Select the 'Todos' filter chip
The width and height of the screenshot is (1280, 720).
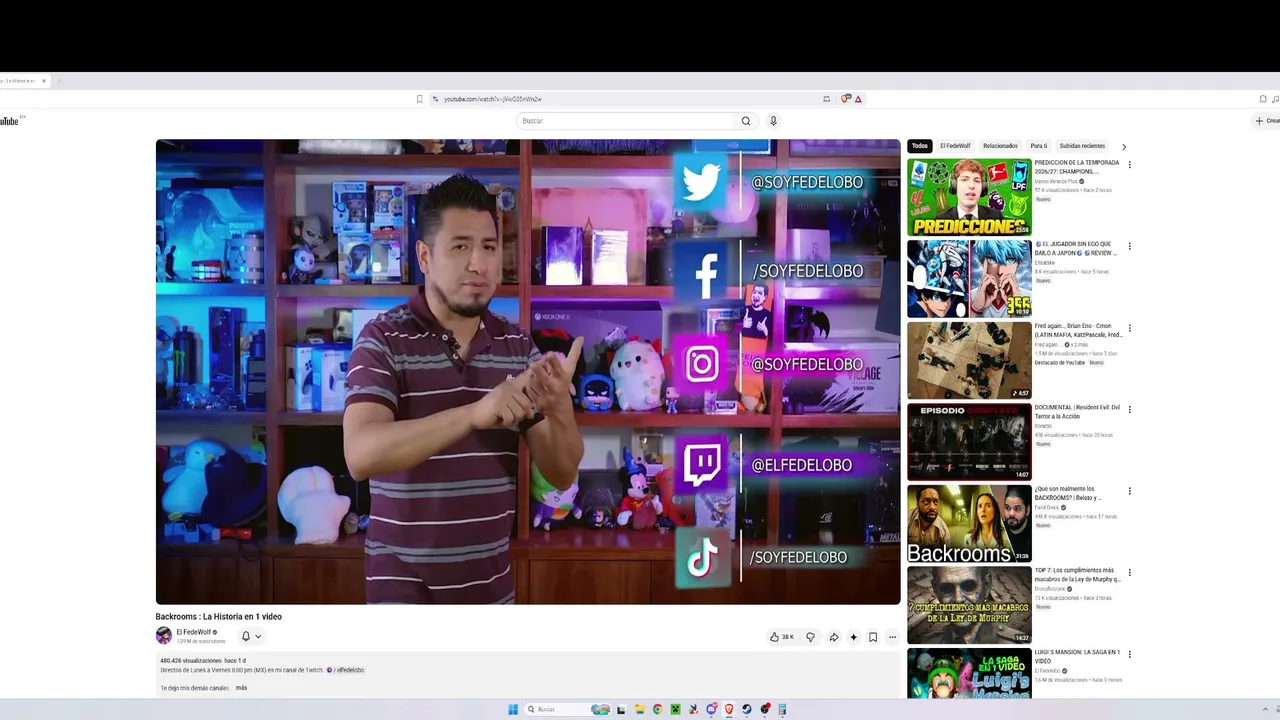pos(920,146)
